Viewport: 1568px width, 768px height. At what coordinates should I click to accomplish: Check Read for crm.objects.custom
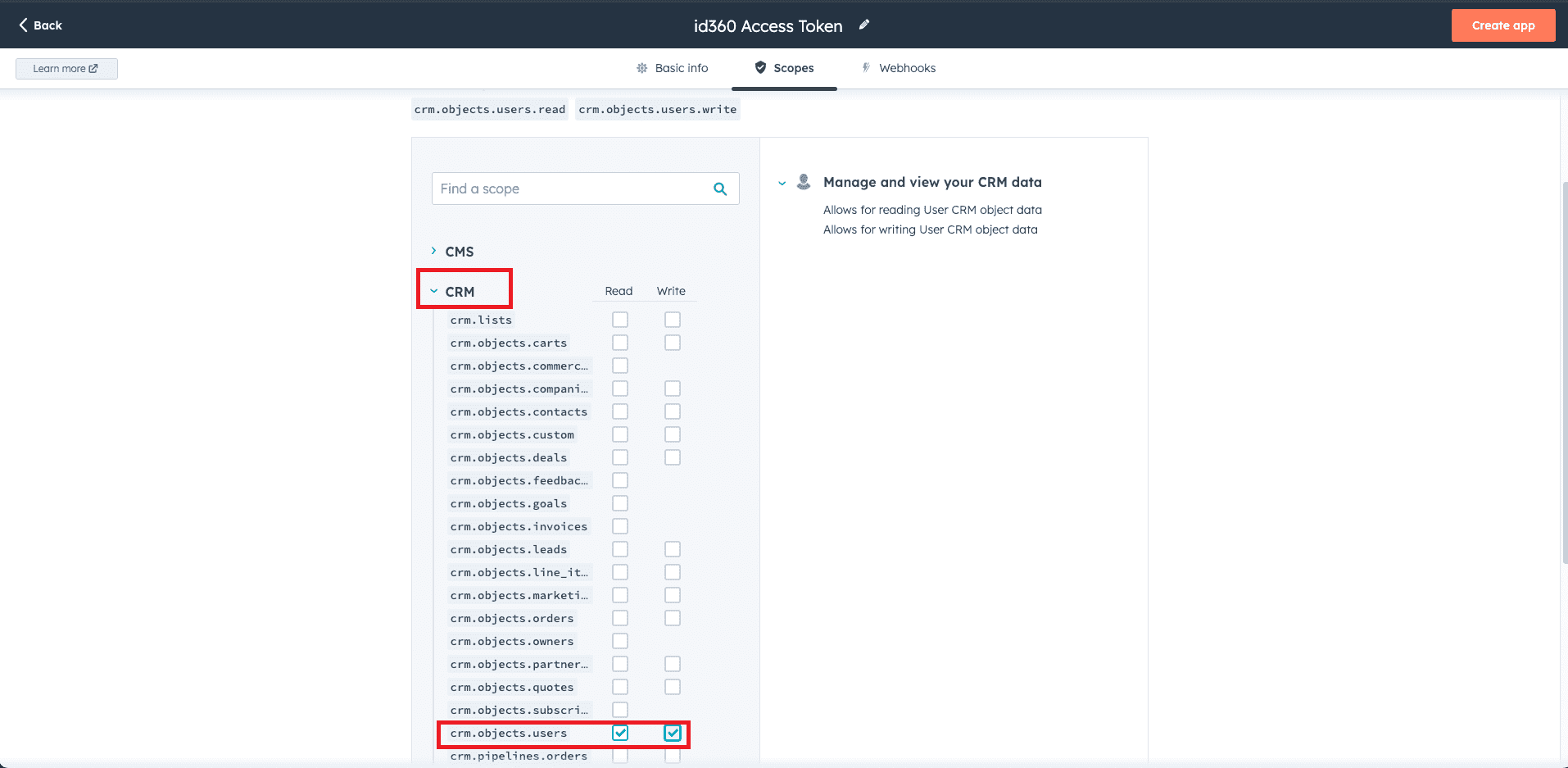[x=620, y=434]
